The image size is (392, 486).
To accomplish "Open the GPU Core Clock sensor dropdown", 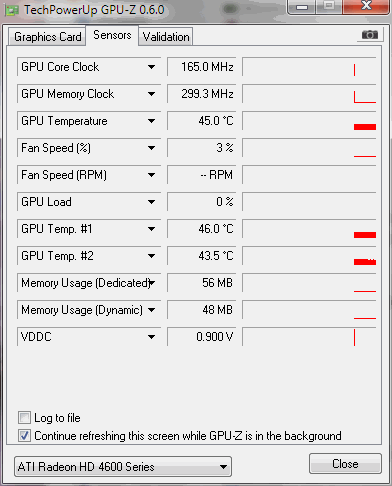I will [x=151, y=67].
